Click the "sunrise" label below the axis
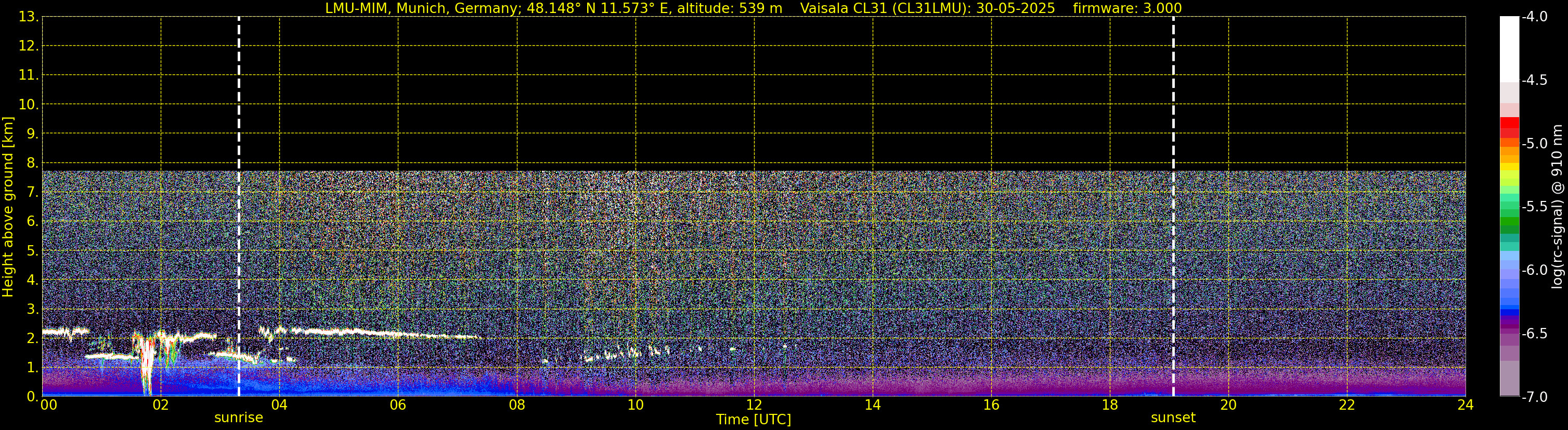 [x=239, y=418]
